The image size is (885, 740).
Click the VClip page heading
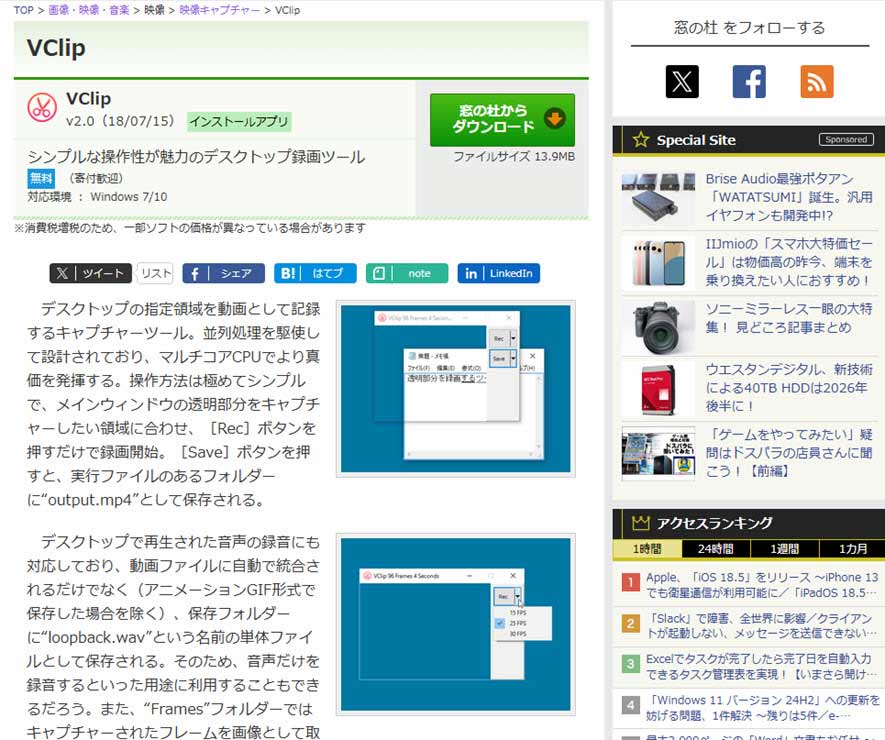(x=56, y=48)
